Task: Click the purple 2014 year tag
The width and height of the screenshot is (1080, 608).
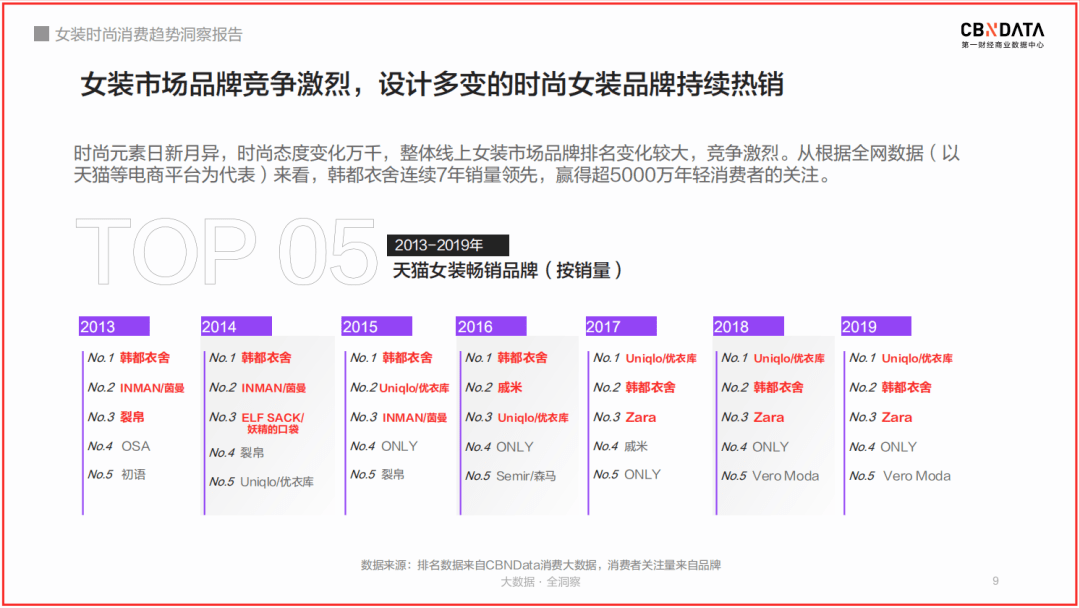Action: [x=236, y=326]
